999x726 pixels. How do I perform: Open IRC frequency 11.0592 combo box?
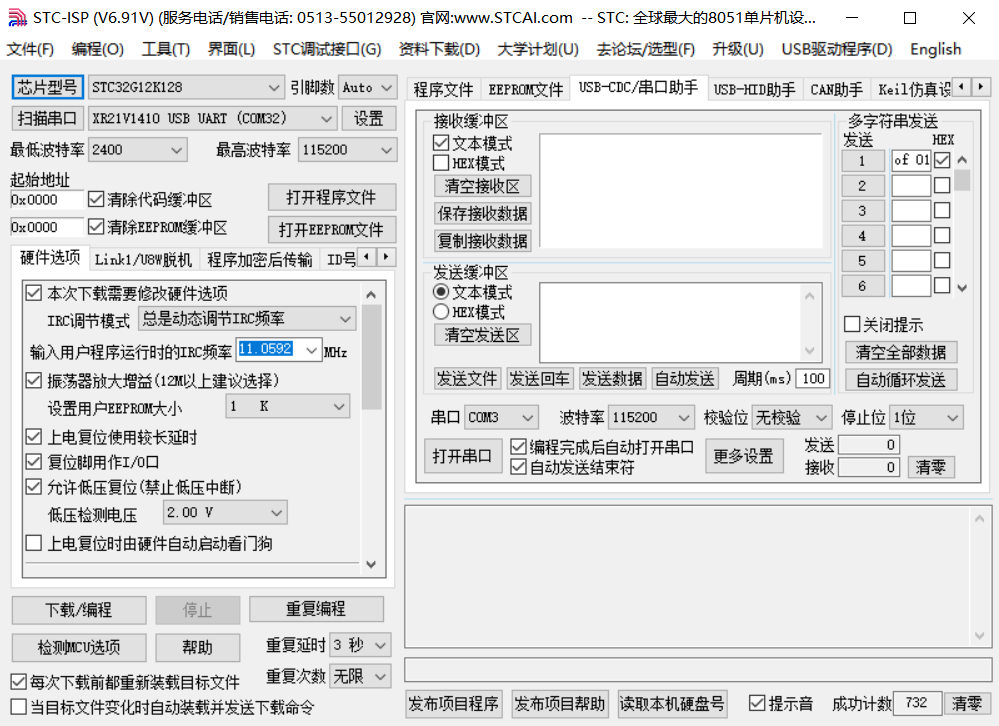[279, 350]
